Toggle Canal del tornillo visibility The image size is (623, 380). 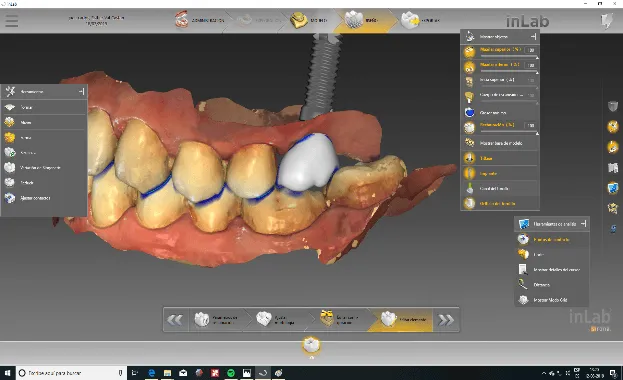500,188
